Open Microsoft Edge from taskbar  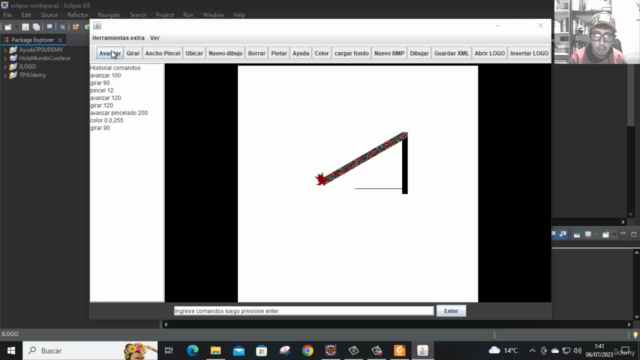(193, 351)
